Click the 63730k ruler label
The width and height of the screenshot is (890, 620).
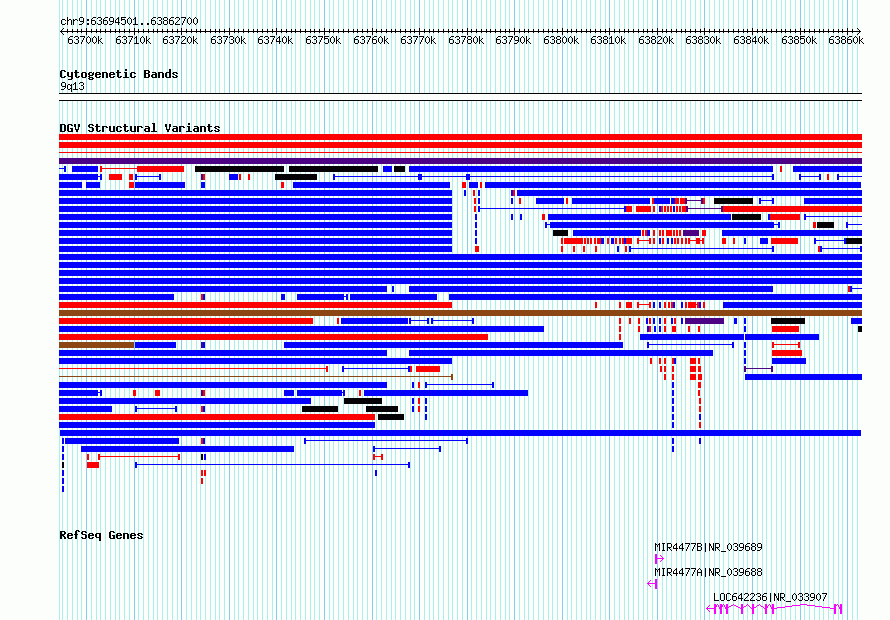228,40
